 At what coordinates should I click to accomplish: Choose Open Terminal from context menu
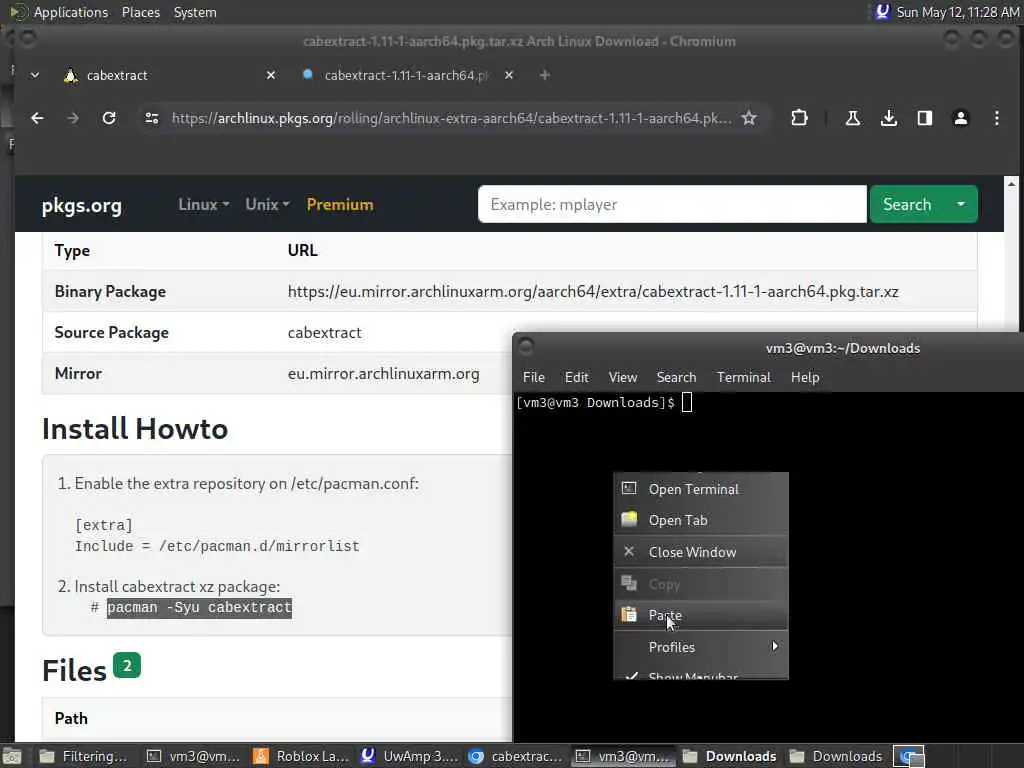701,489
